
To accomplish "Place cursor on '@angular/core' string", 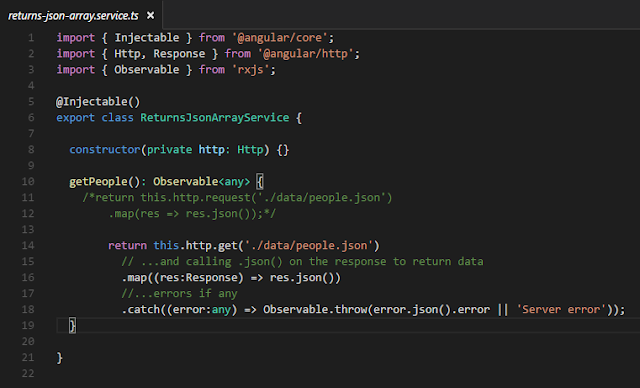I will tap(280, 38).
